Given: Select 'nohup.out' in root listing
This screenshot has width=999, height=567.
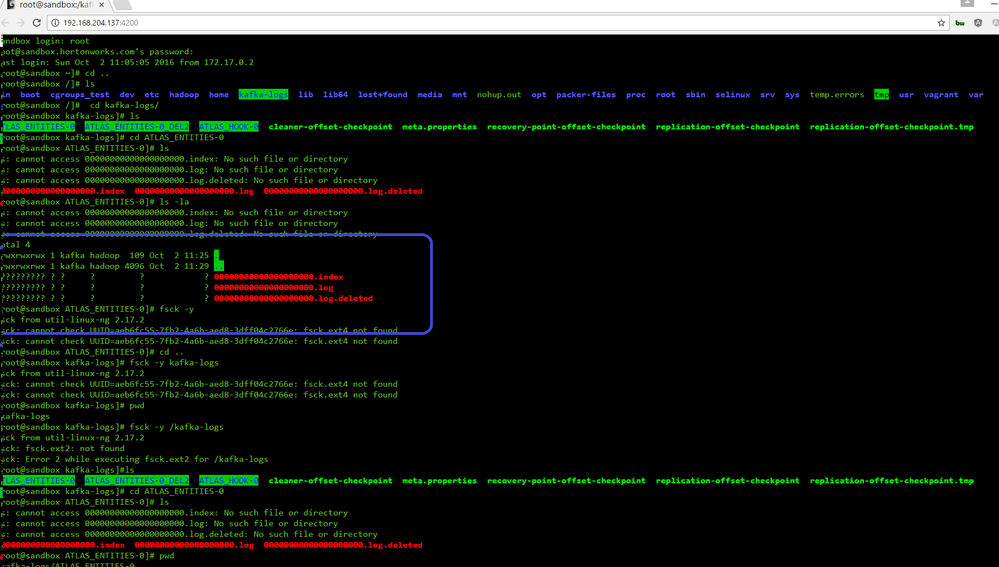Looking at the screenshot, I should (499, 94).
